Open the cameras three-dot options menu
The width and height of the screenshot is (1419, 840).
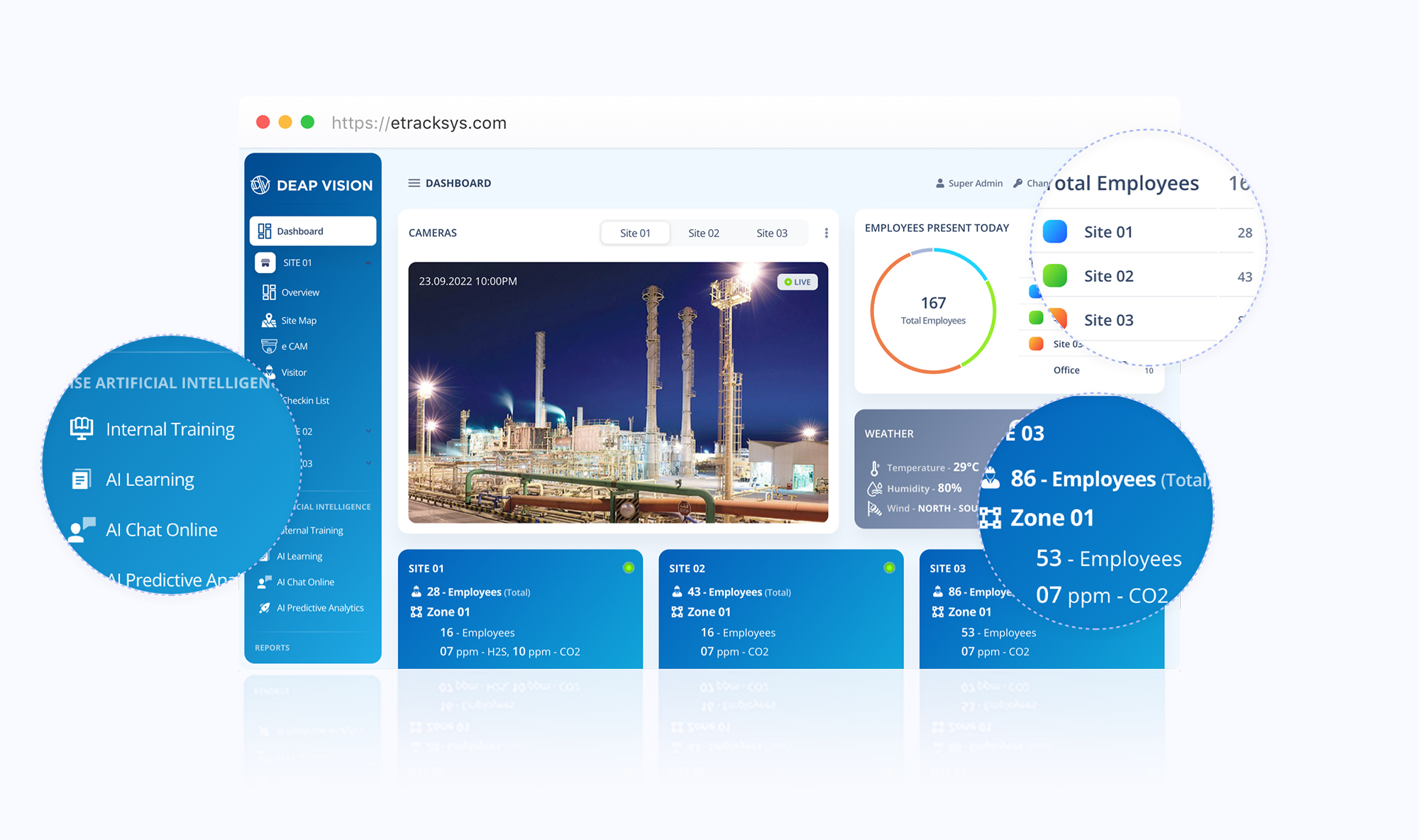point(826,233)
